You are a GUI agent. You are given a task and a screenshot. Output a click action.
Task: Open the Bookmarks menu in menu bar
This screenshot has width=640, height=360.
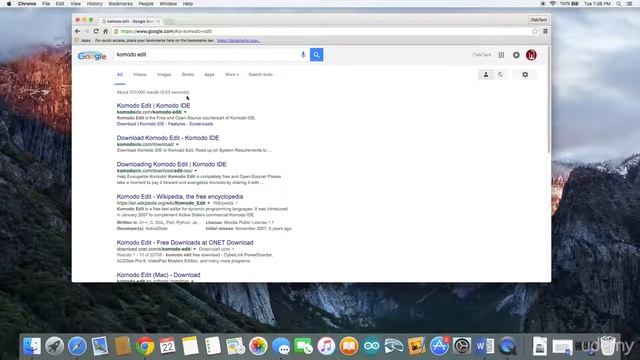point(120,4)
